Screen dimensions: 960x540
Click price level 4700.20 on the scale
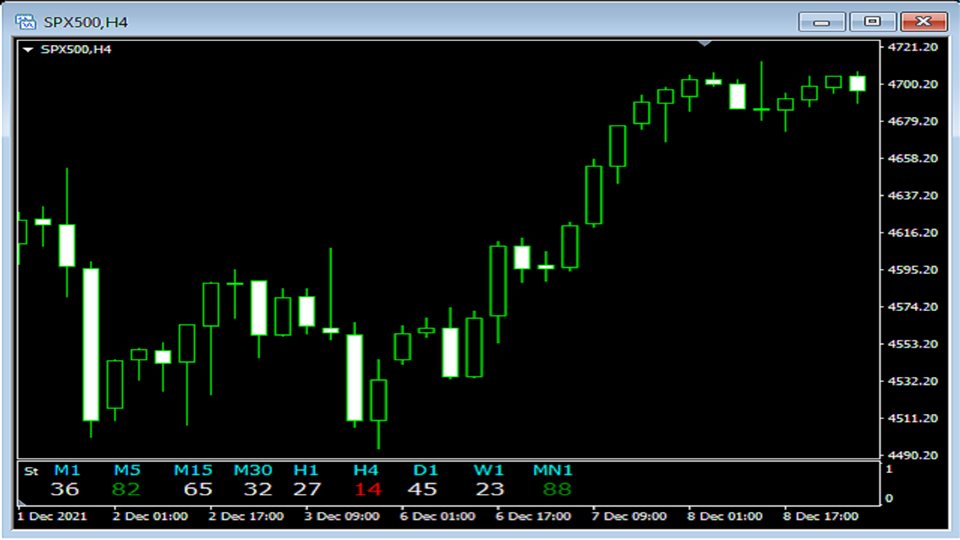pos(913,84)
